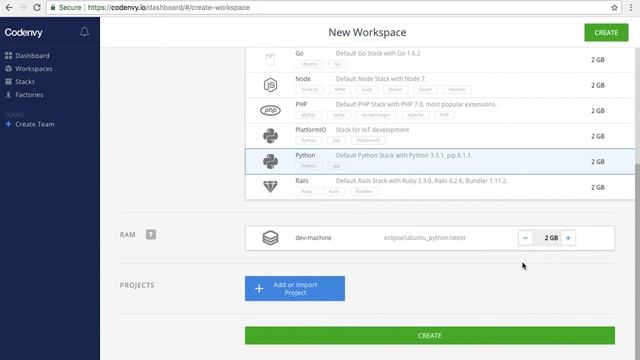
Task: Go back with the browser back arrow
Action: [9, 7]
